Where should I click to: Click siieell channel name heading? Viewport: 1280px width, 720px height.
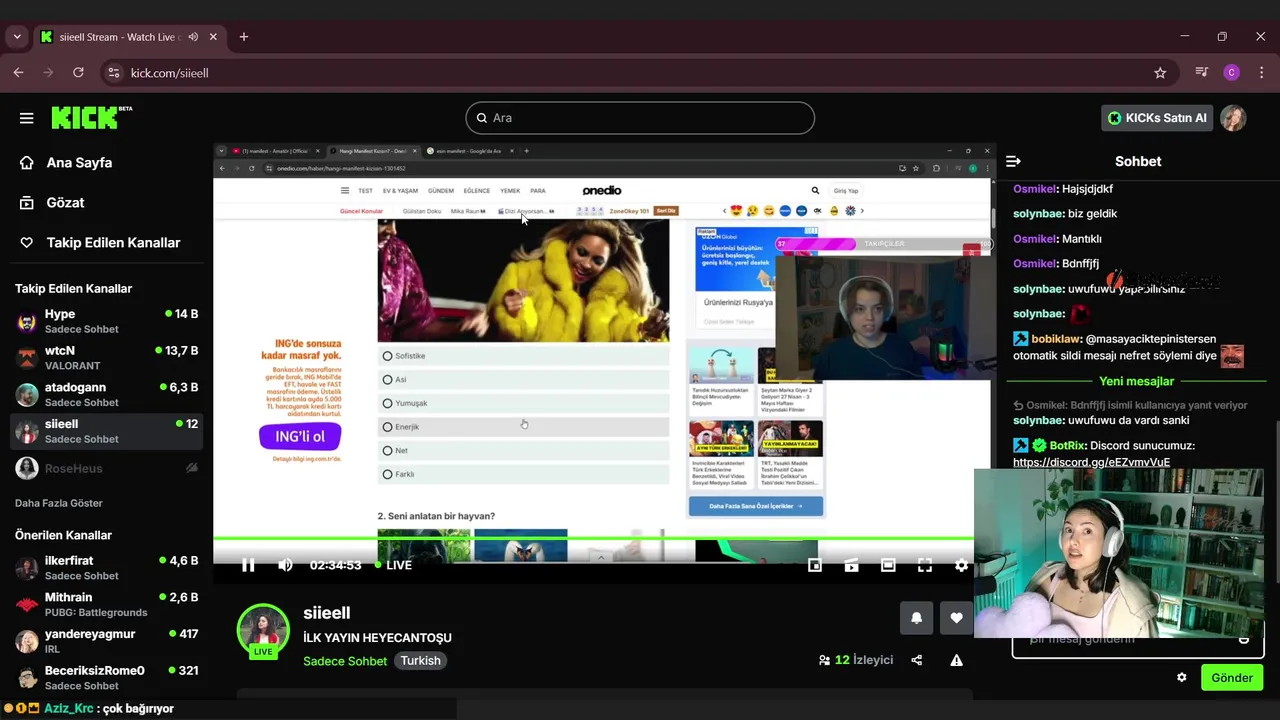click(x=327, y=612)
